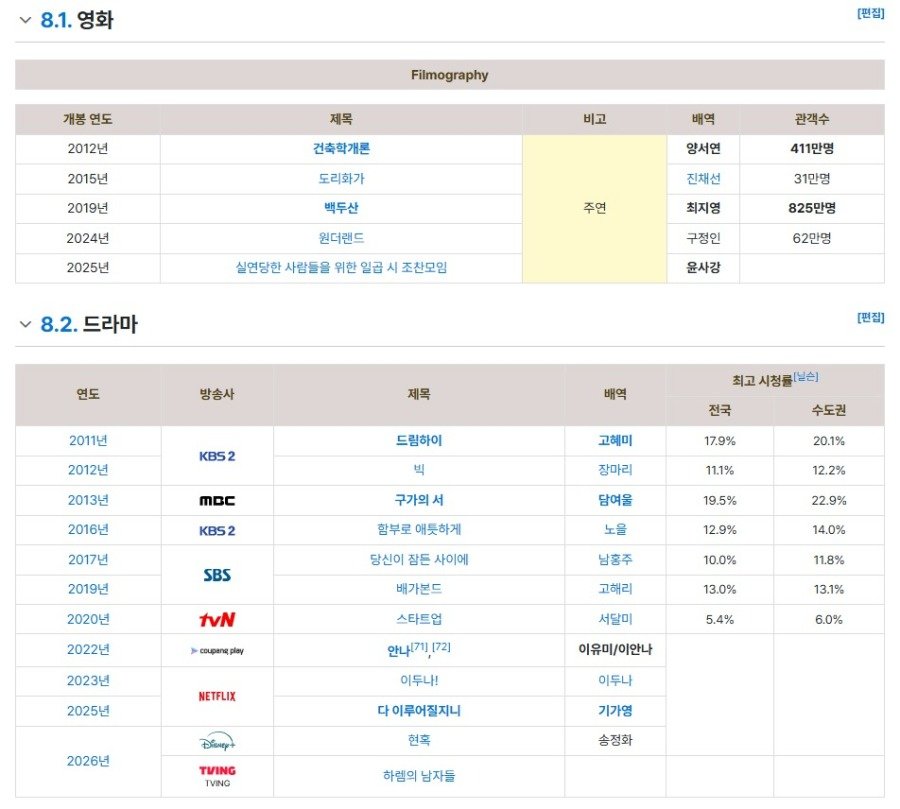Open the 2020년 year link

(x=88, y=619)
